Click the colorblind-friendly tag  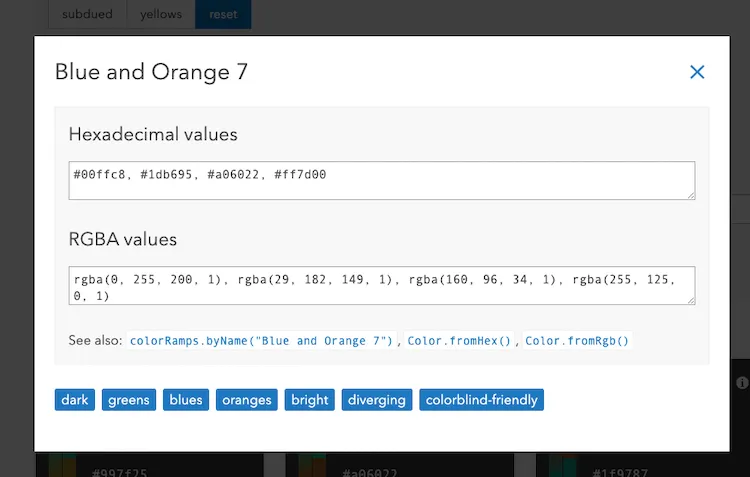[x=481, y=400]
